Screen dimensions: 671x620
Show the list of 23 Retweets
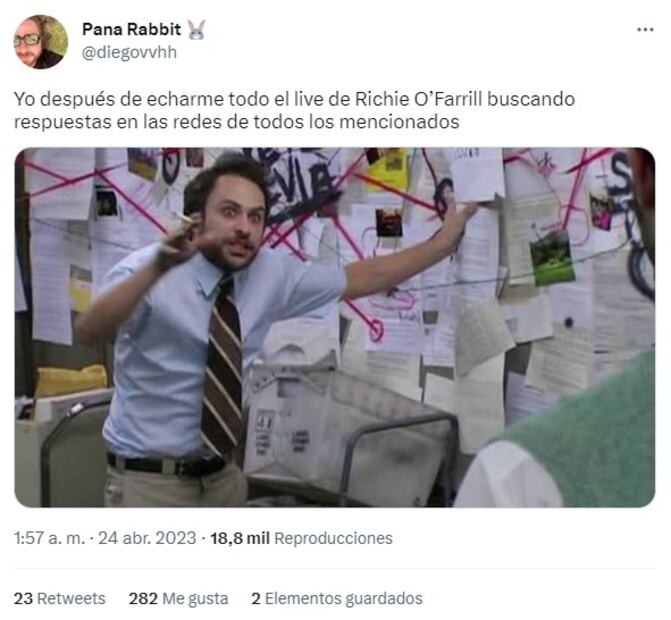click(x=59, y=598)
